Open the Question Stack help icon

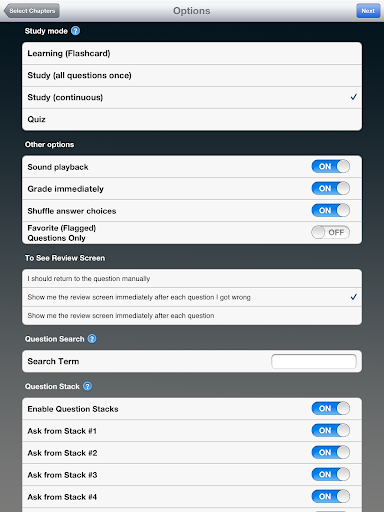click(87, 386)
